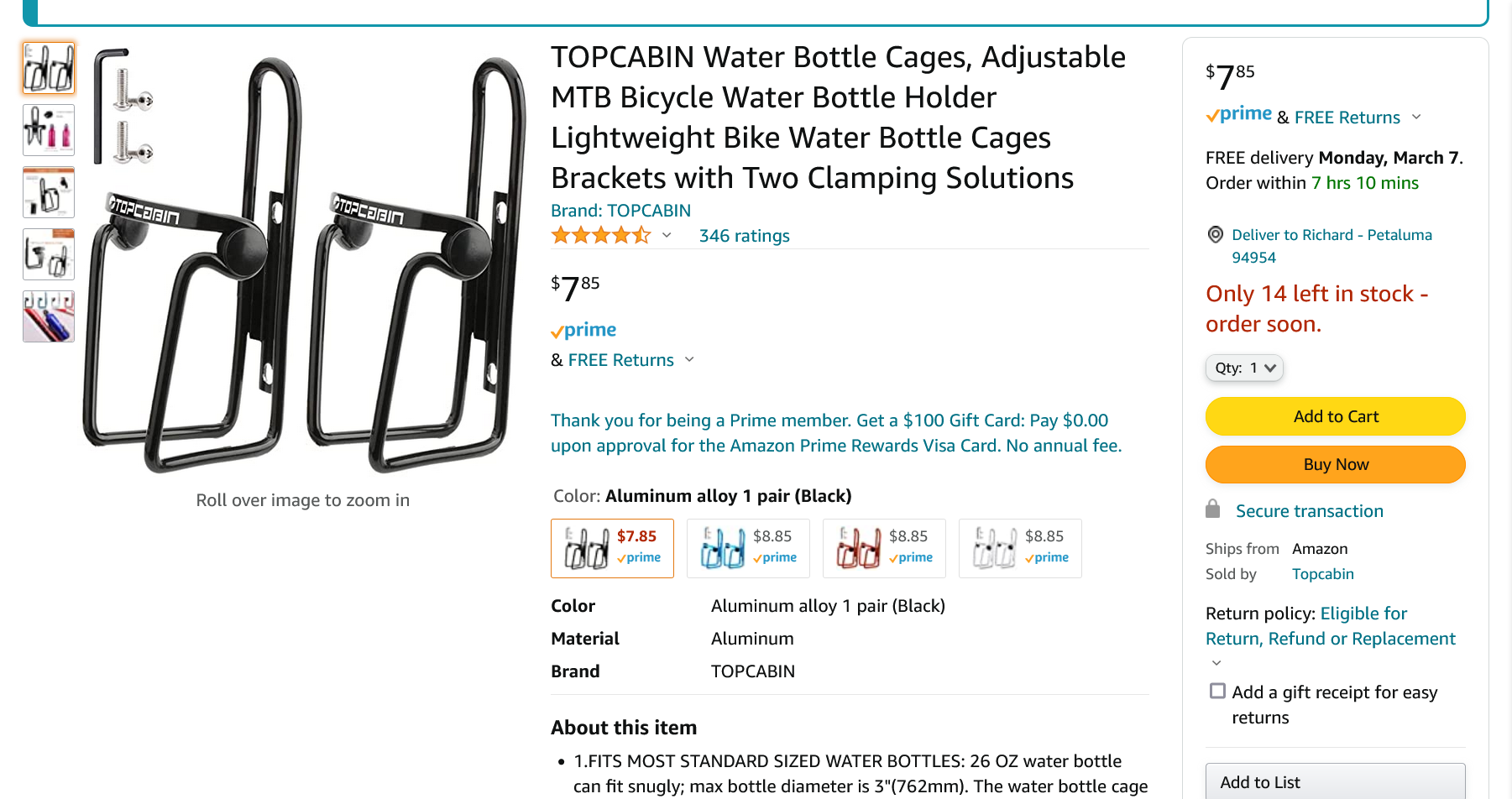
Task: Click the location pin delivery icon
Action: coord(1215,235)
